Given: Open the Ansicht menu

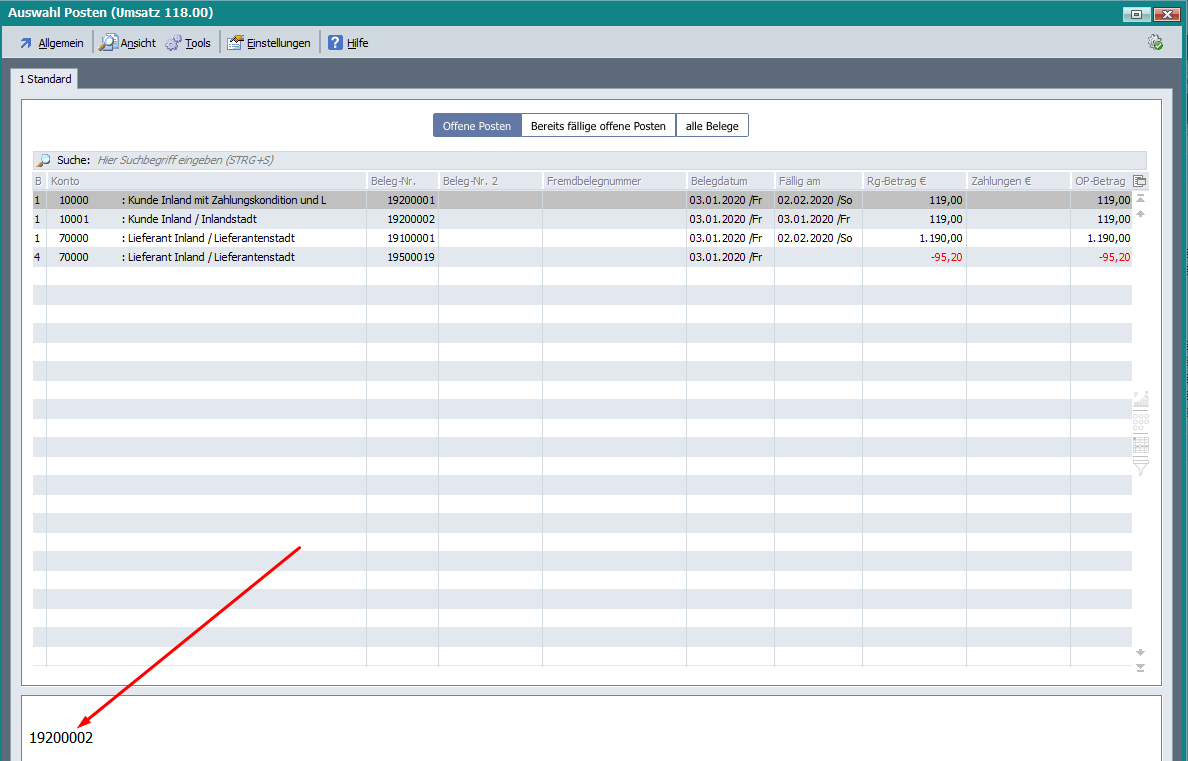Looking at the screenshot, I should [128, 43].
